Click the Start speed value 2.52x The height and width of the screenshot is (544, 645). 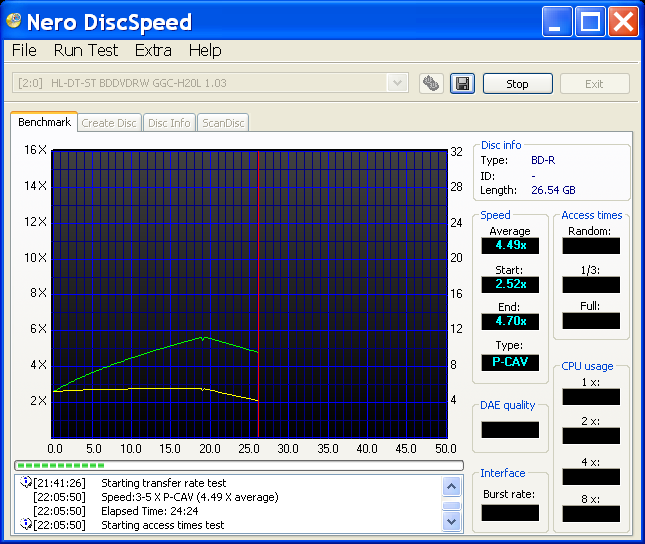point(510,284)
